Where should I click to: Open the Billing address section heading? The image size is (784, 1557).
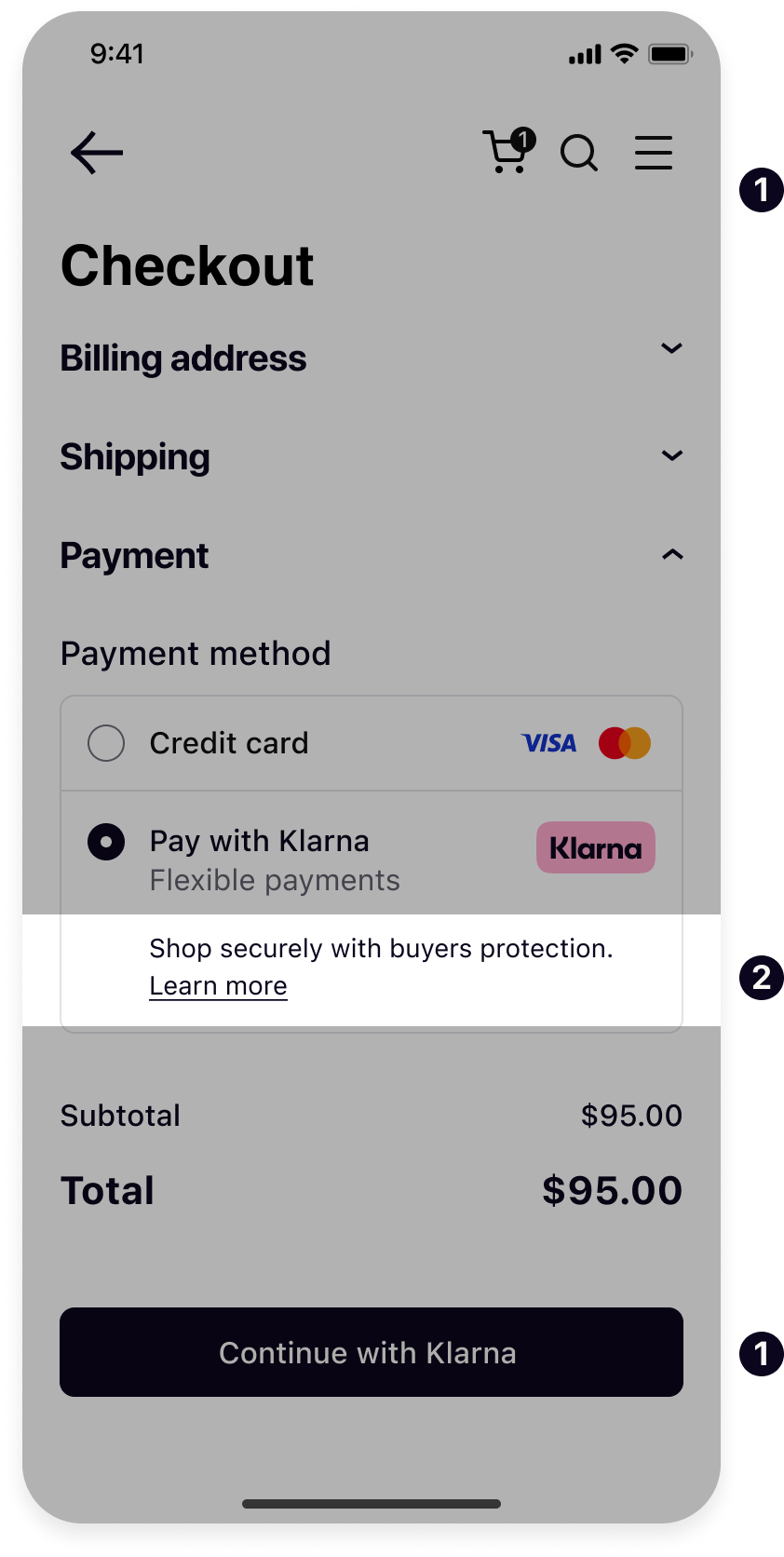pyautogui.click(x=183, y=359)
